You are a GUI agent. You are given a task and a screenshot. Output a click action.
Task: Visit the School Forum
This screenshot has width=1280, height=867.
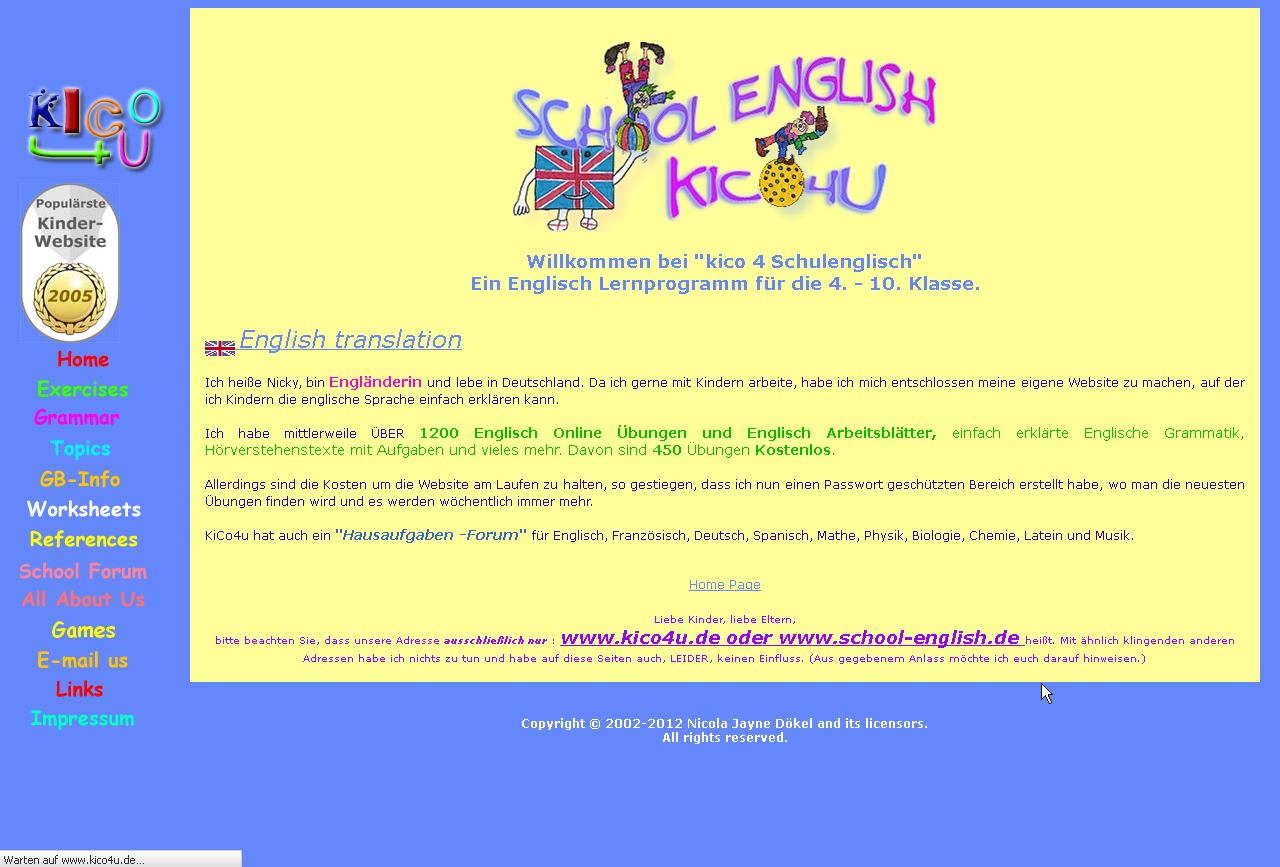click(83, 572)
